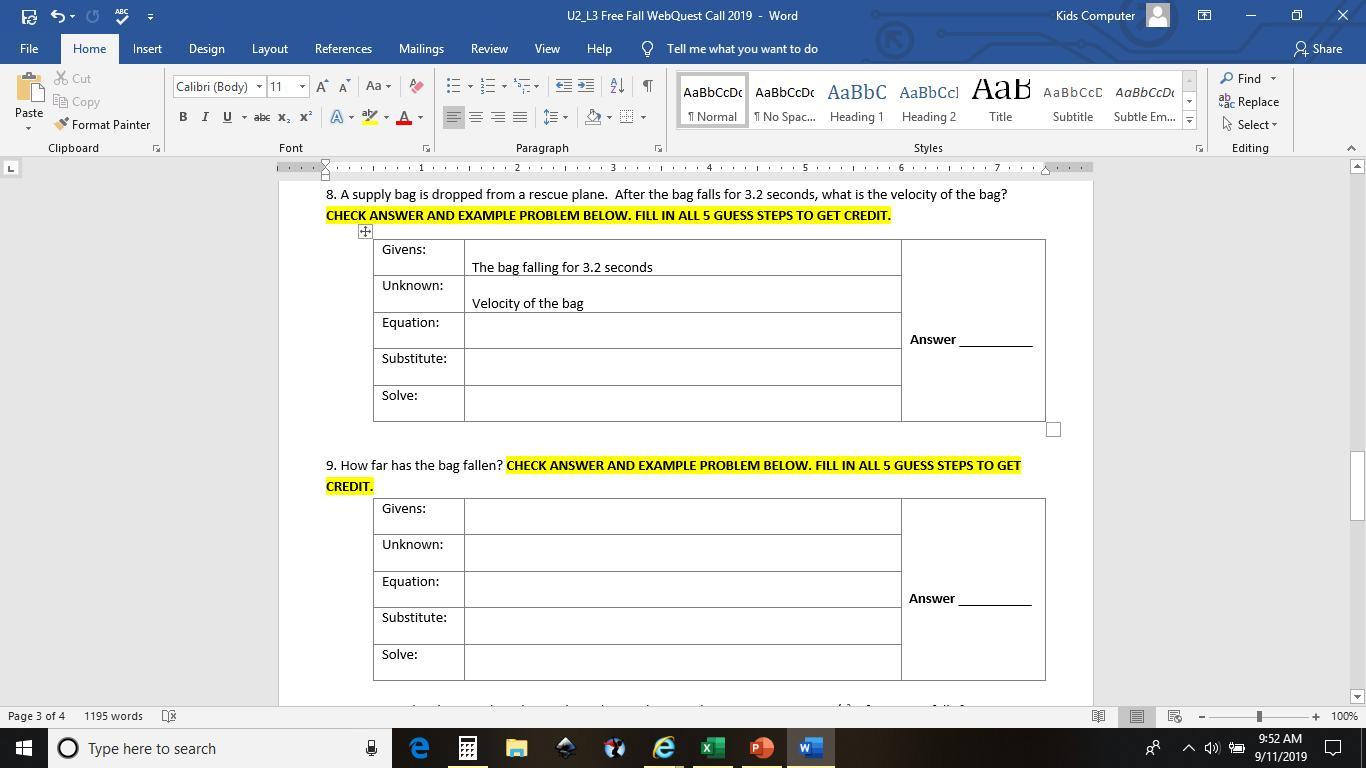The image size is (1366, 768).
Task: Click the table move handle icon
Action: (365, 232)
